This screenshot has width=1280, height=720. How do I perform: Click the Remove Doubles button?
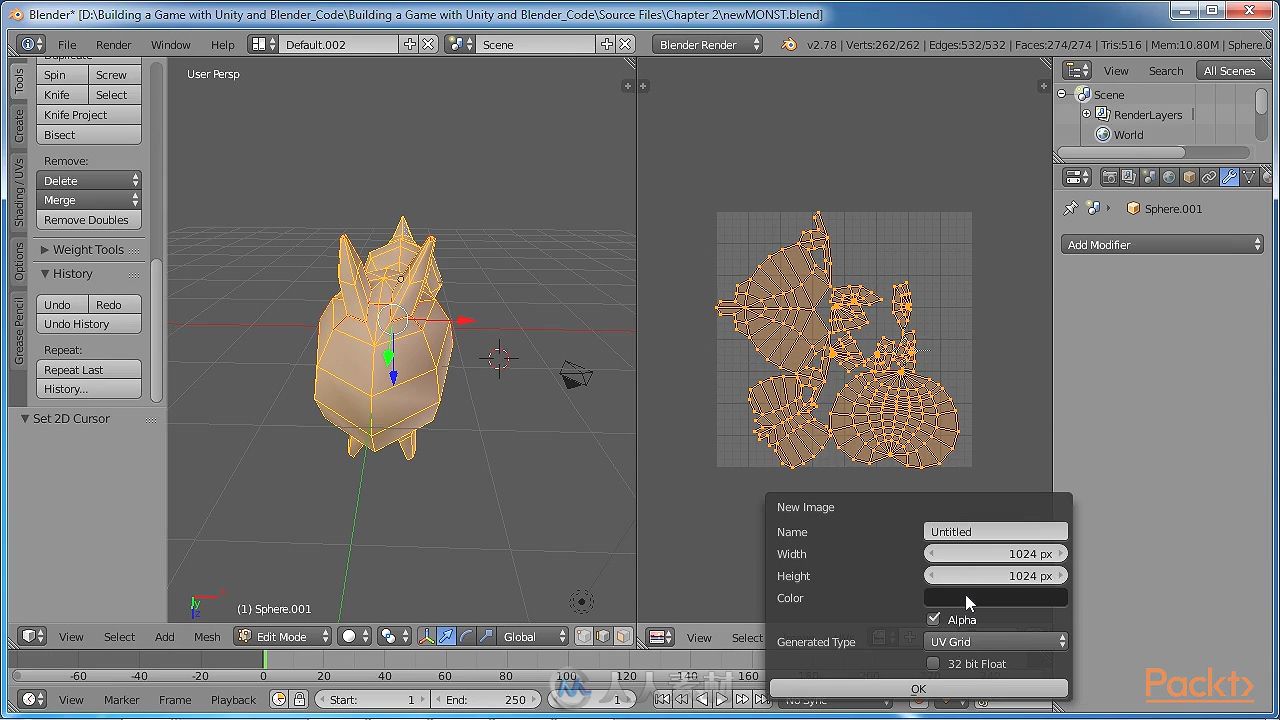[89, 219]
